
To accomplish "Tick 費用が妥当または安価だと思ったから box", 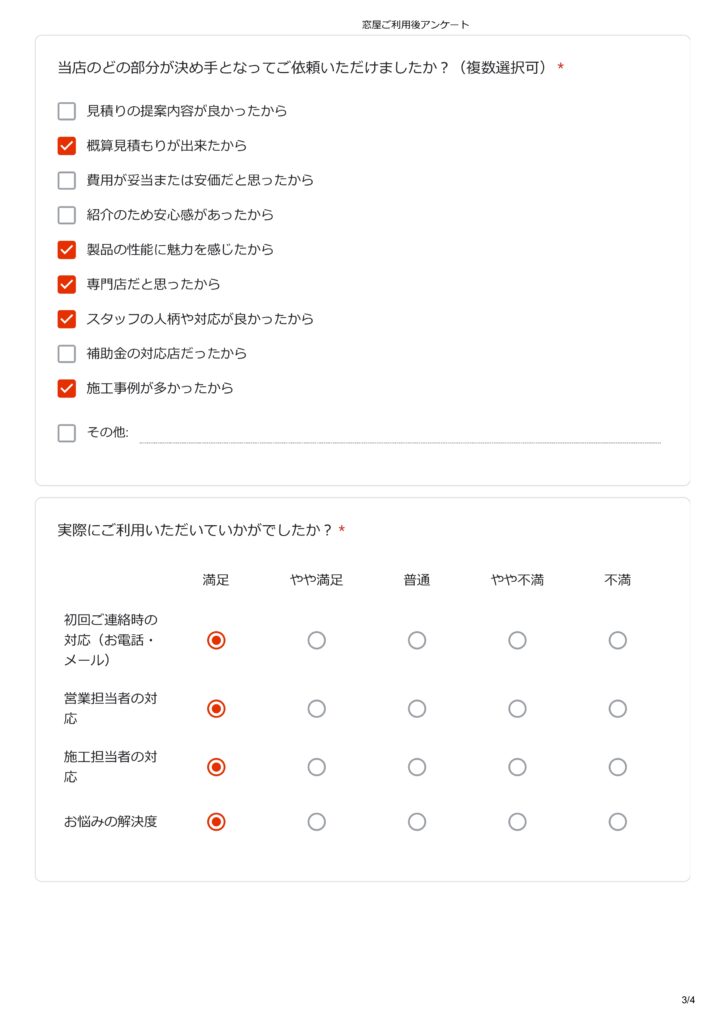I will [x=67, y=181].
